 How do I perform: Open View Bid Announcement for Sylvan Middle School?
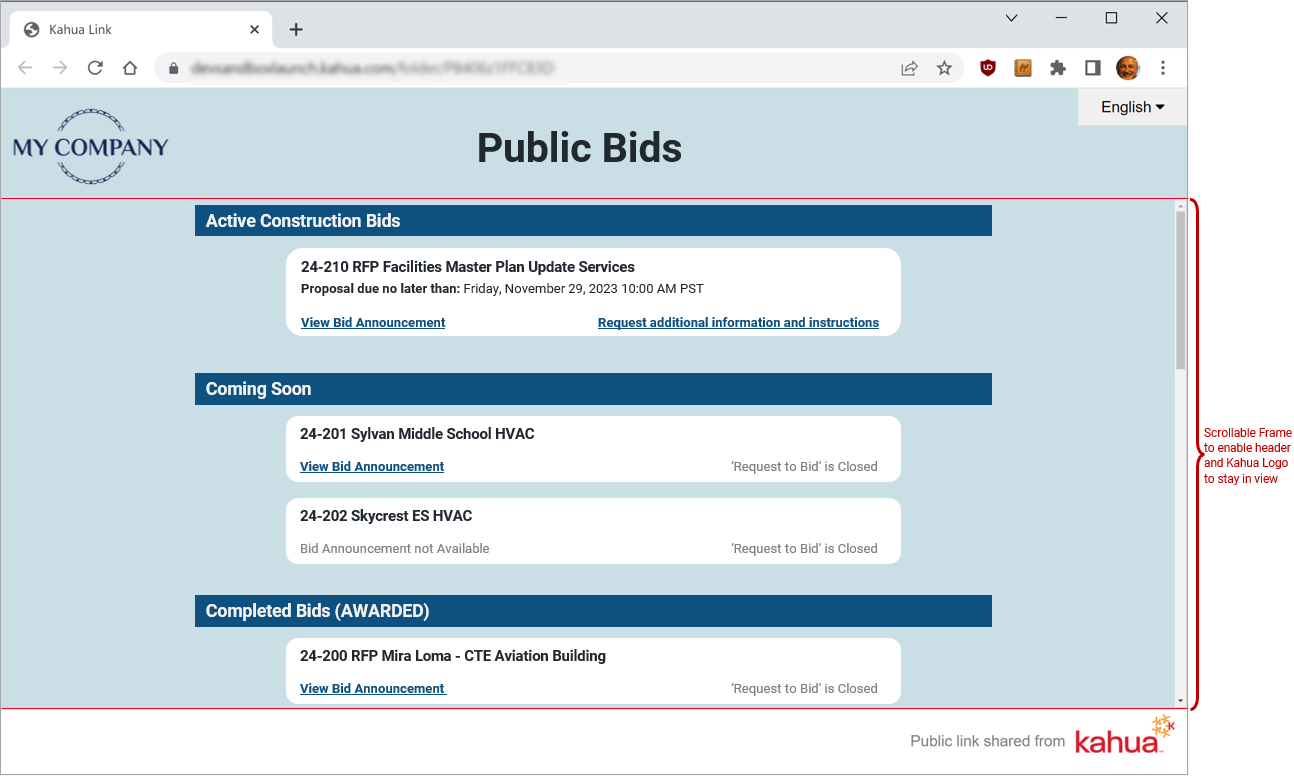click(x=372, y=467)
